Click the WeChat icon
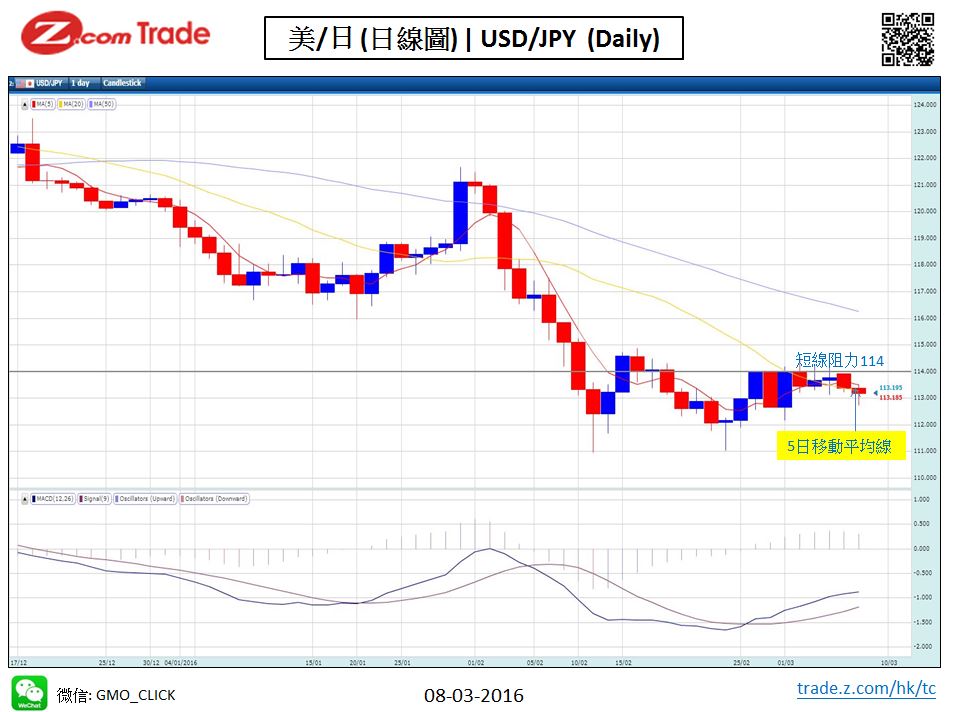 (29, 693)
